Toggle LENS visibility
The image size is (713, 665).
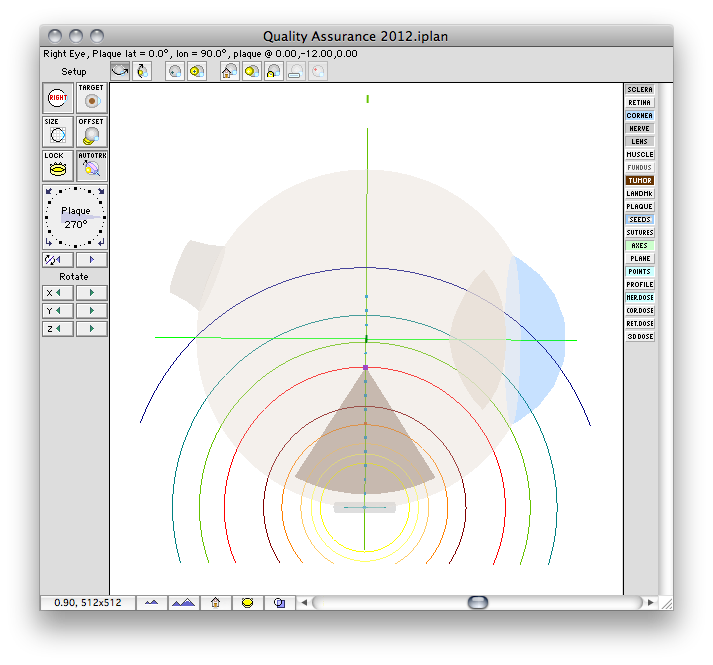[640, 141]
